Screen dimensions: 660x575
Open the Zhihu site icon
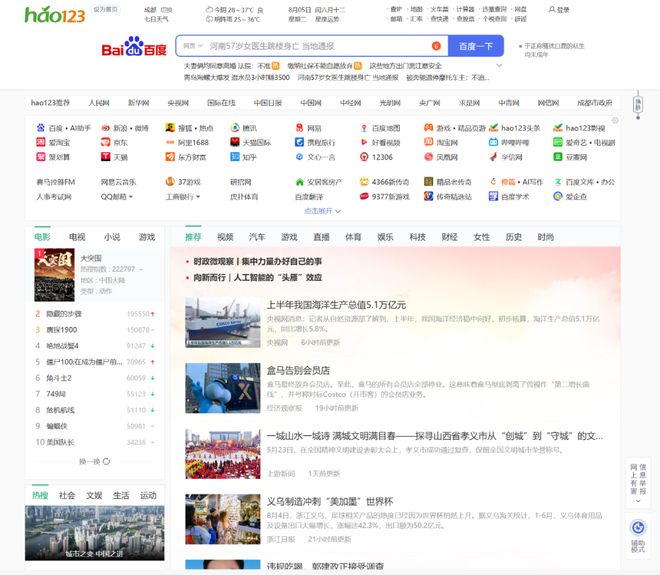click(x=234, y=157)
